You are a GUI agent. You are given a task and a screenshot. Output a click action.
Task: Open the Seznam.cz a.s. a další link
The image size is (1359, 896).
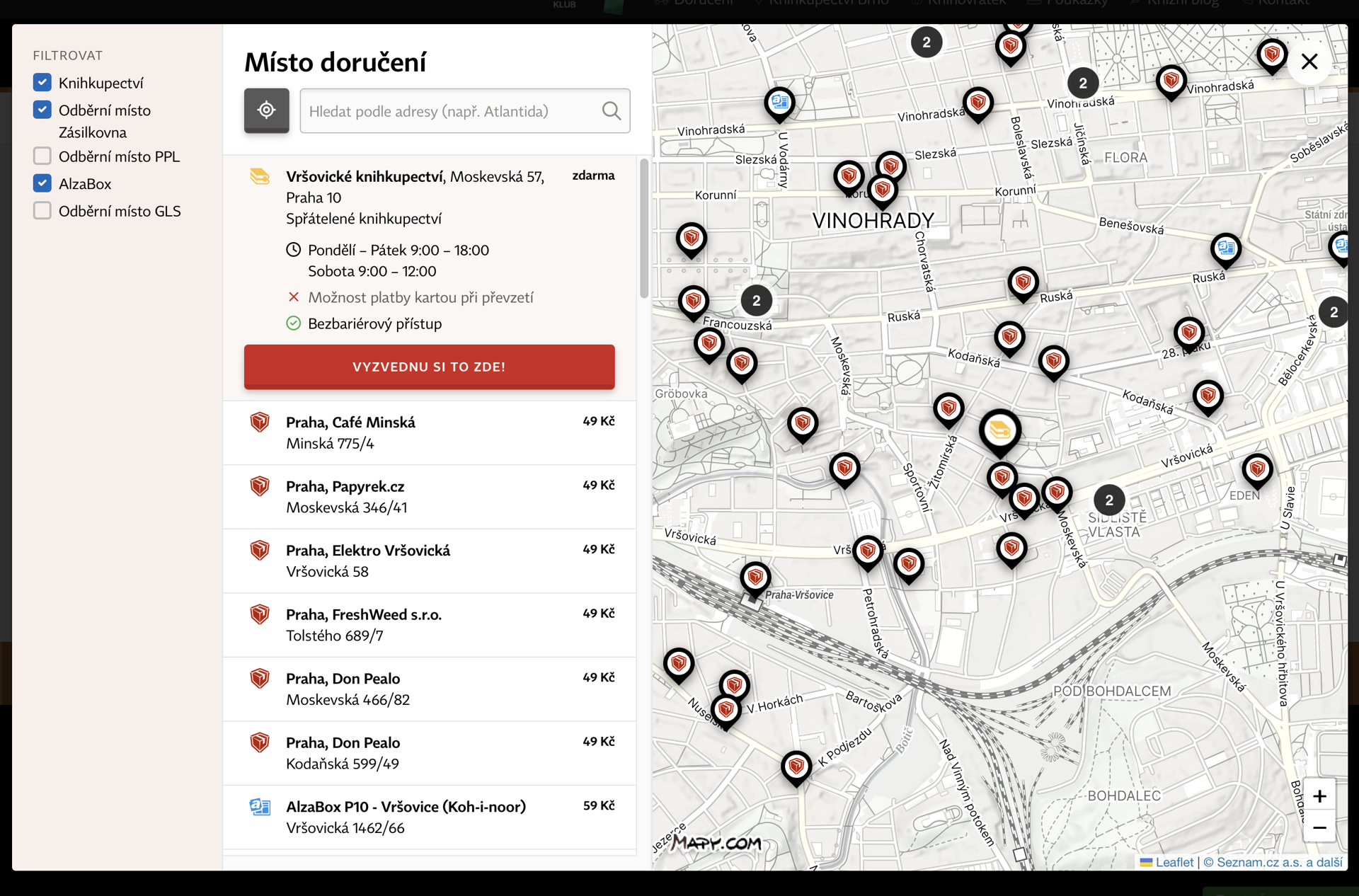1273,862
